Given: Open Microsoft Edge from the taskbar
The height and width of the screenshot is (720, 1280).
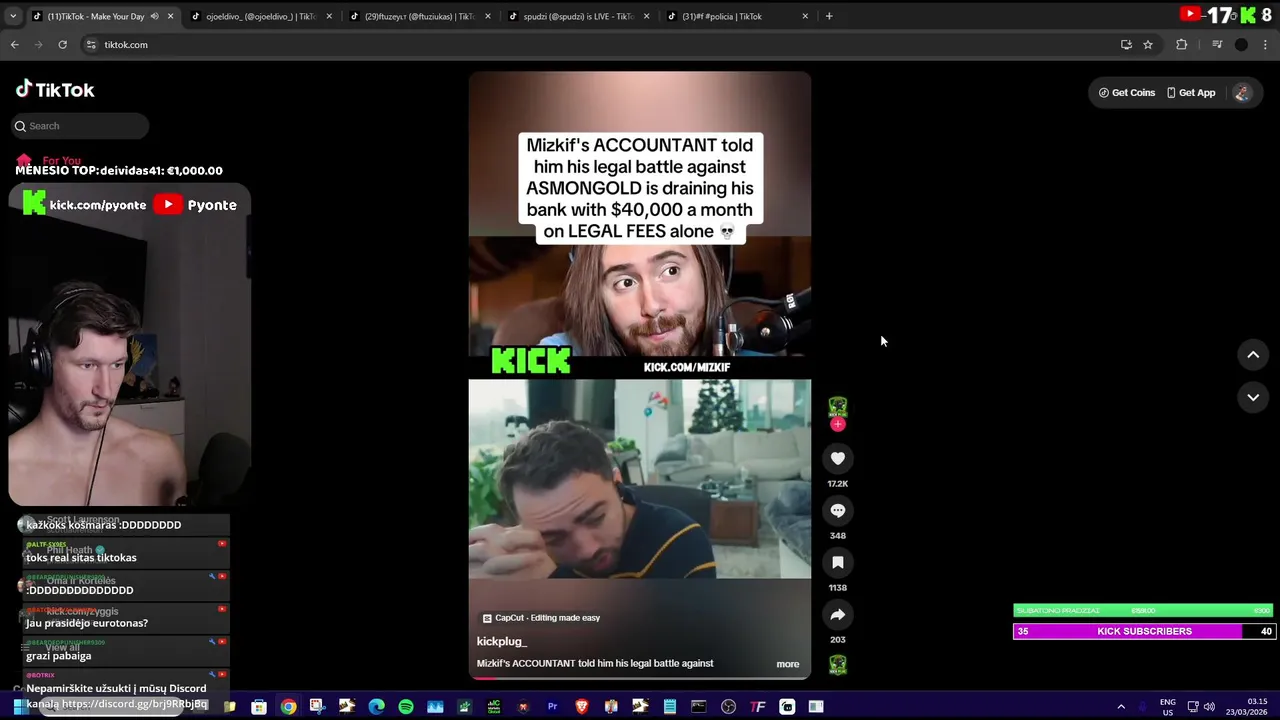Looking at the screenshot, I should click(x=376, y=707).
